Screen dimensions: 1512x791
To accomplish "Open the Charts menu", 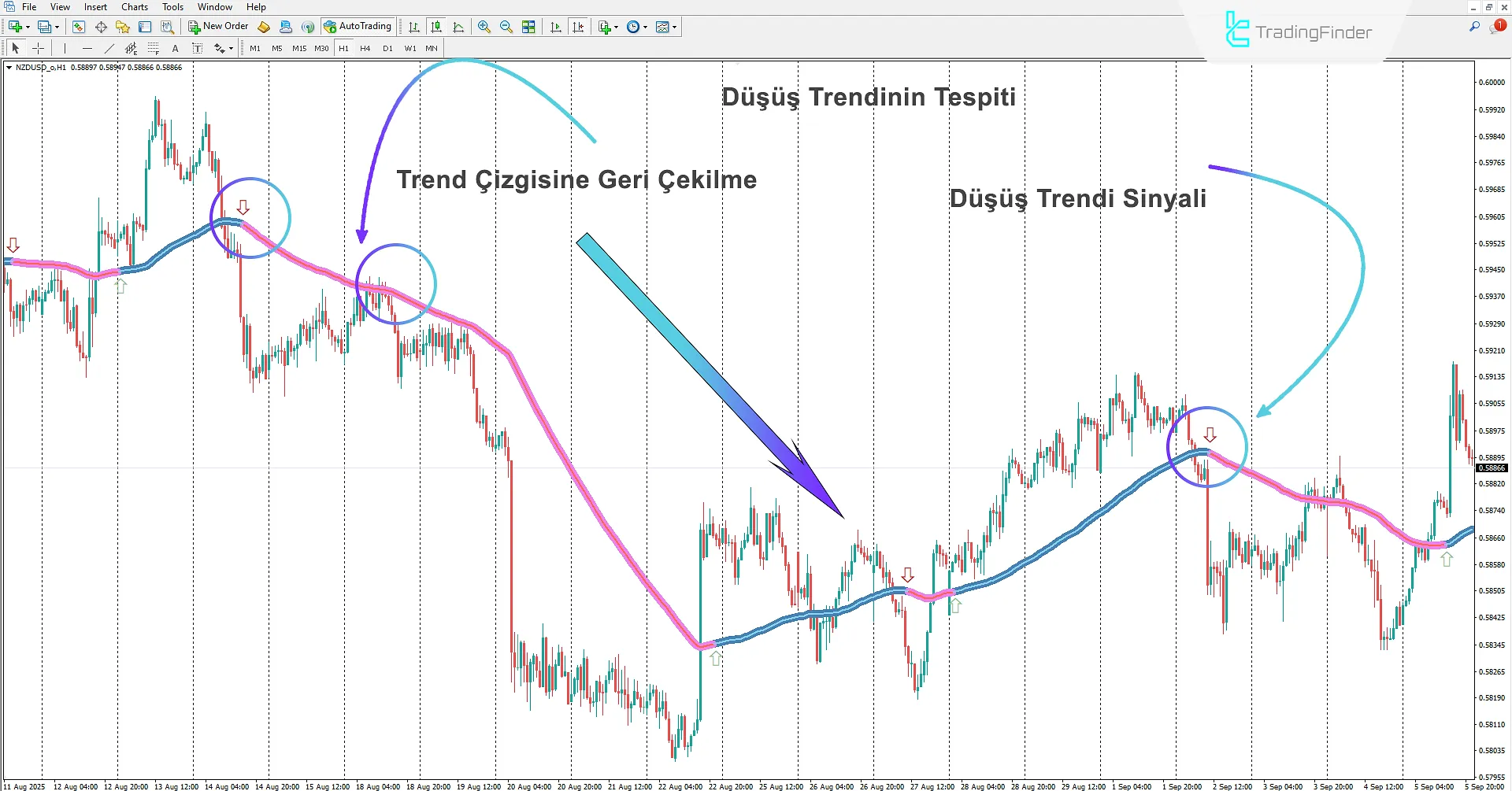I will [x=134, y=6].
